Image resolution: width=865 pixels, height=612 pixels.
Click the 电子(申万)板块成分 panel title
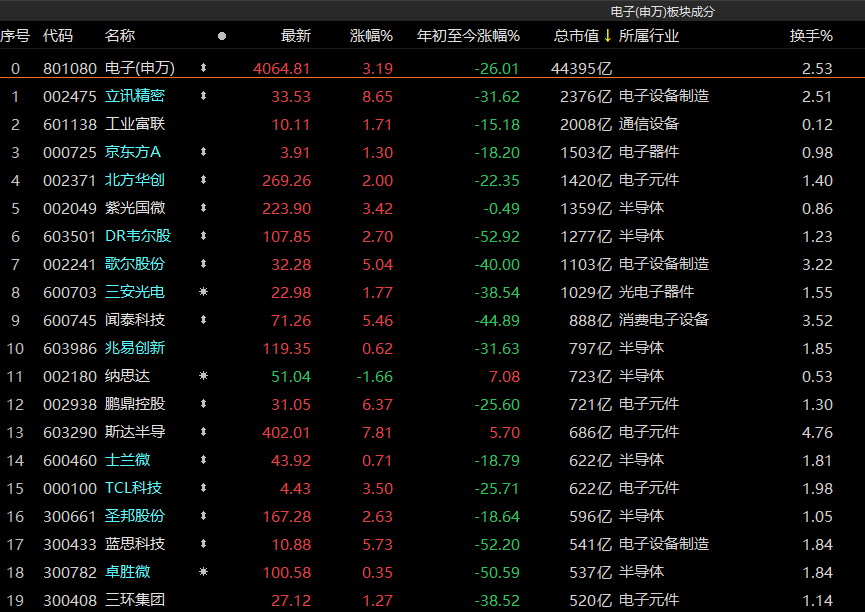pos(663,11)
